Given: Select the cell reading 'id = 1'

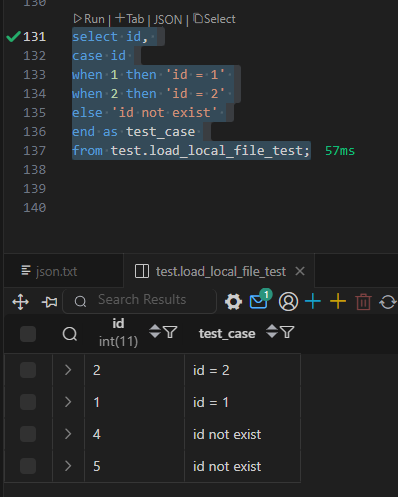Looking at the screenshot, I should [x=242, y=402].
